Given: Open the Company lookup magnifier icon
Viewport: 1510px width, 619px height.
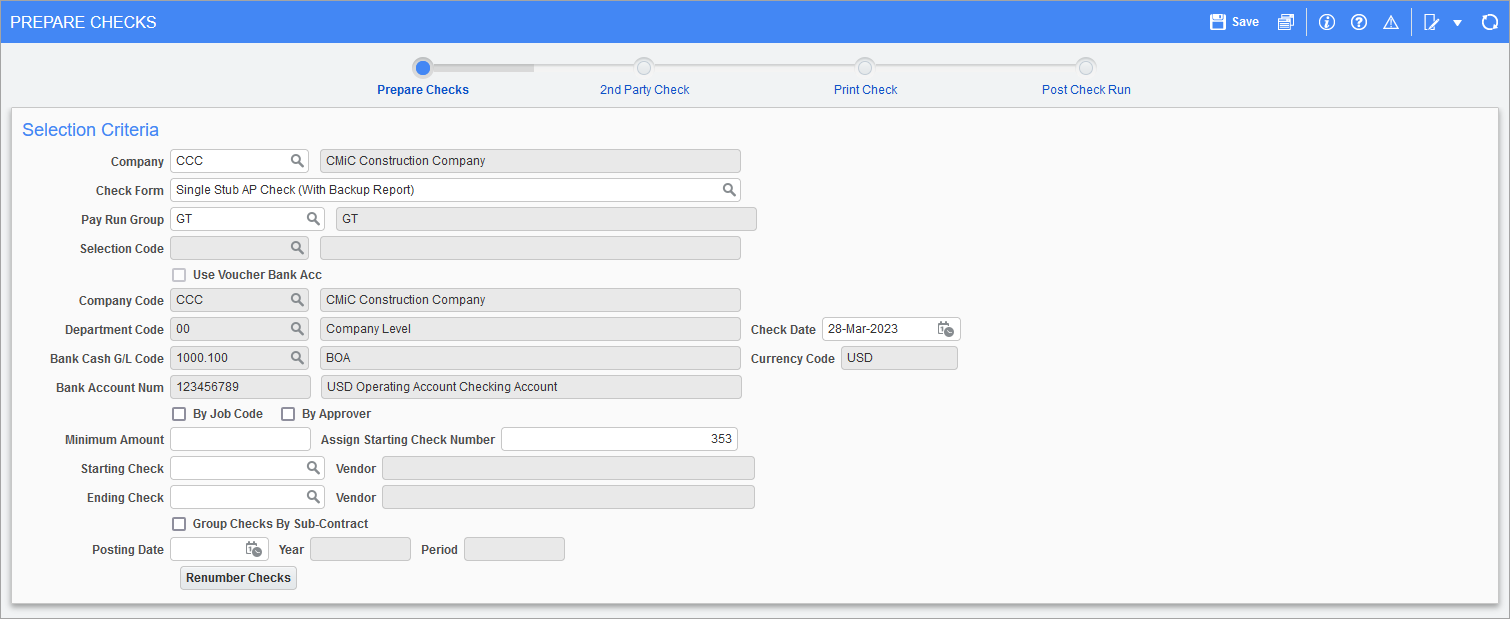Looking at the screenshot, I should pos(298,160).
